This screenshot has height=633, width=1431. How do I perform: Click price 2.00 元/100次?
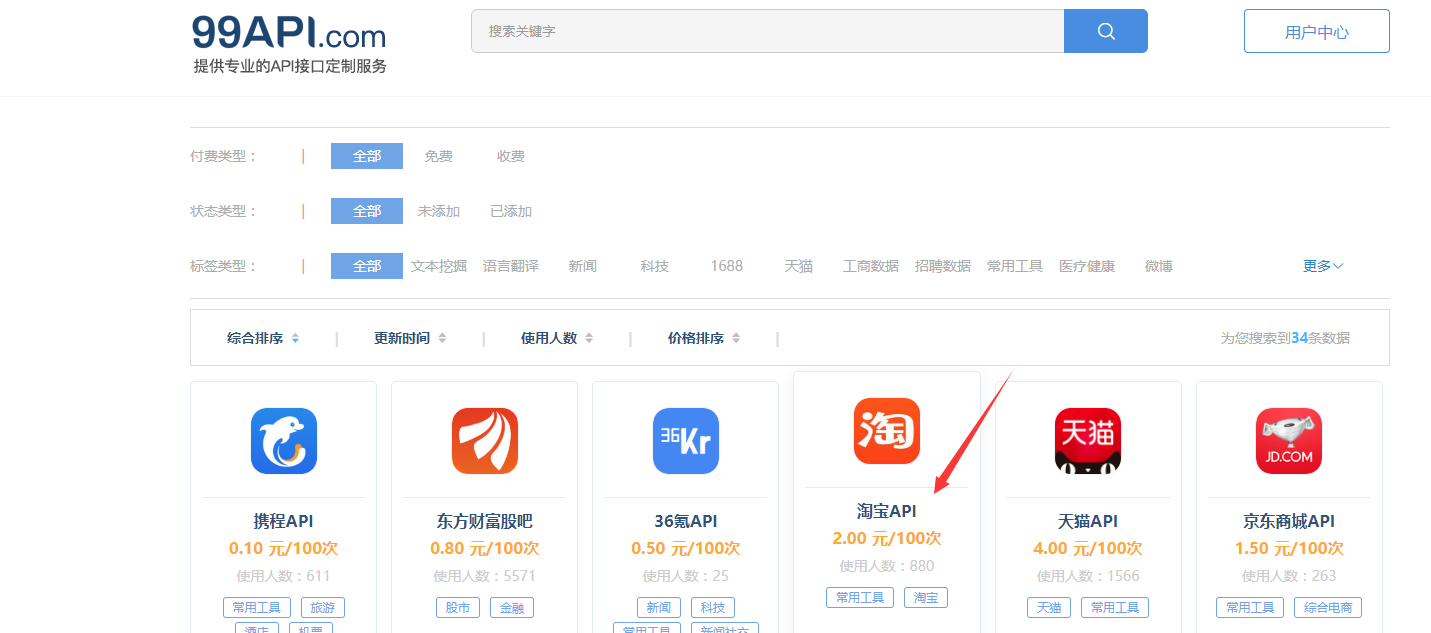(887, 538)
